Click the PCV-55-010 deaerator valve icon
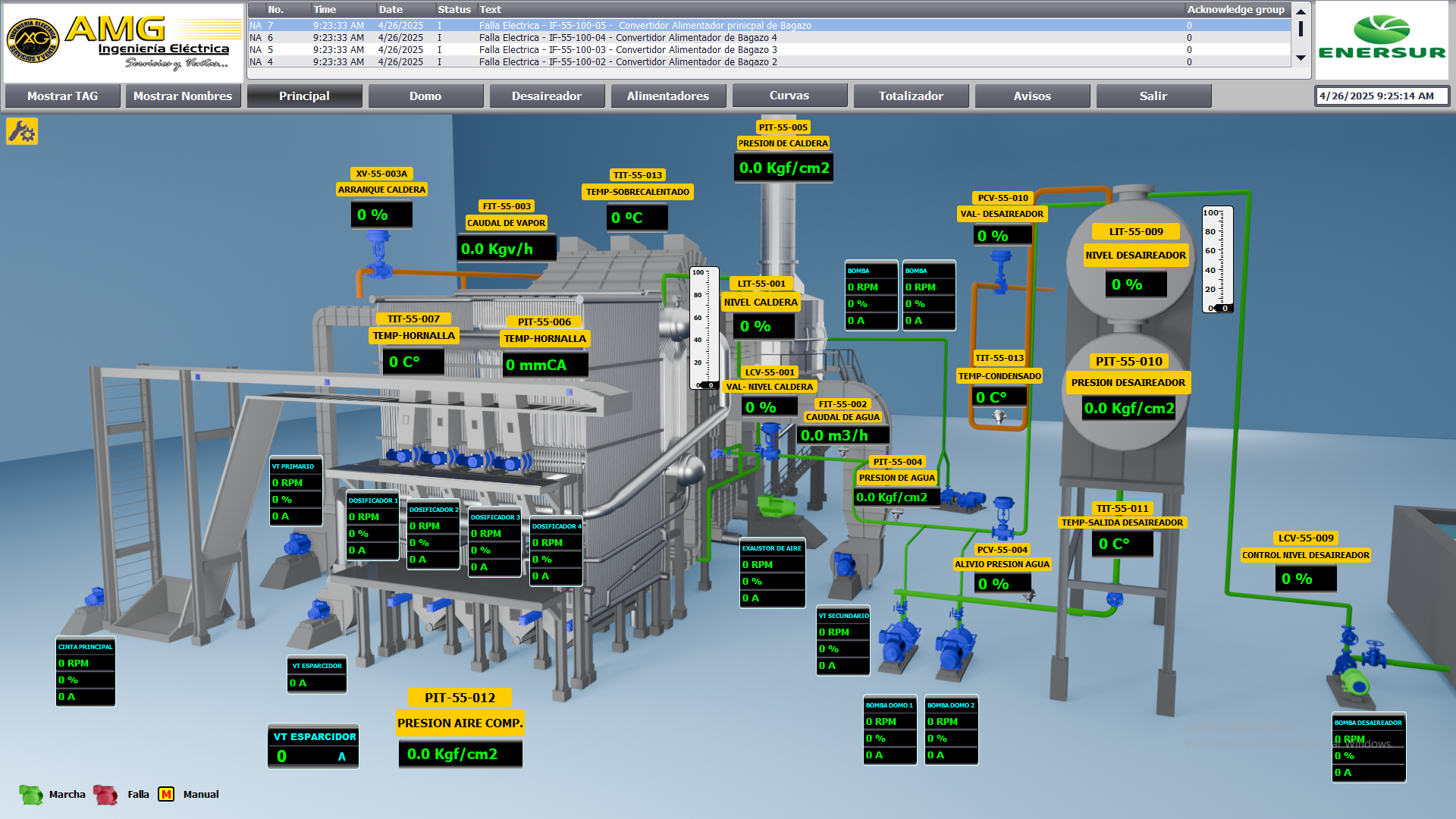The height and width of the screenshot is (819, 1456). point(1002,270)
